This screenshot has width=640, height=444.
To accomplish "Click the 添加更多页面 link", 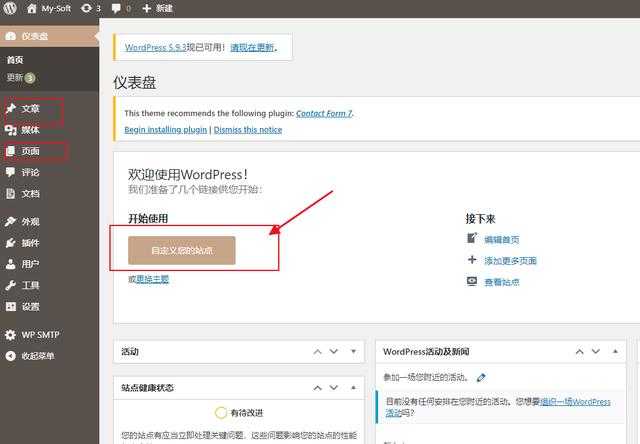I will [510, 261].
